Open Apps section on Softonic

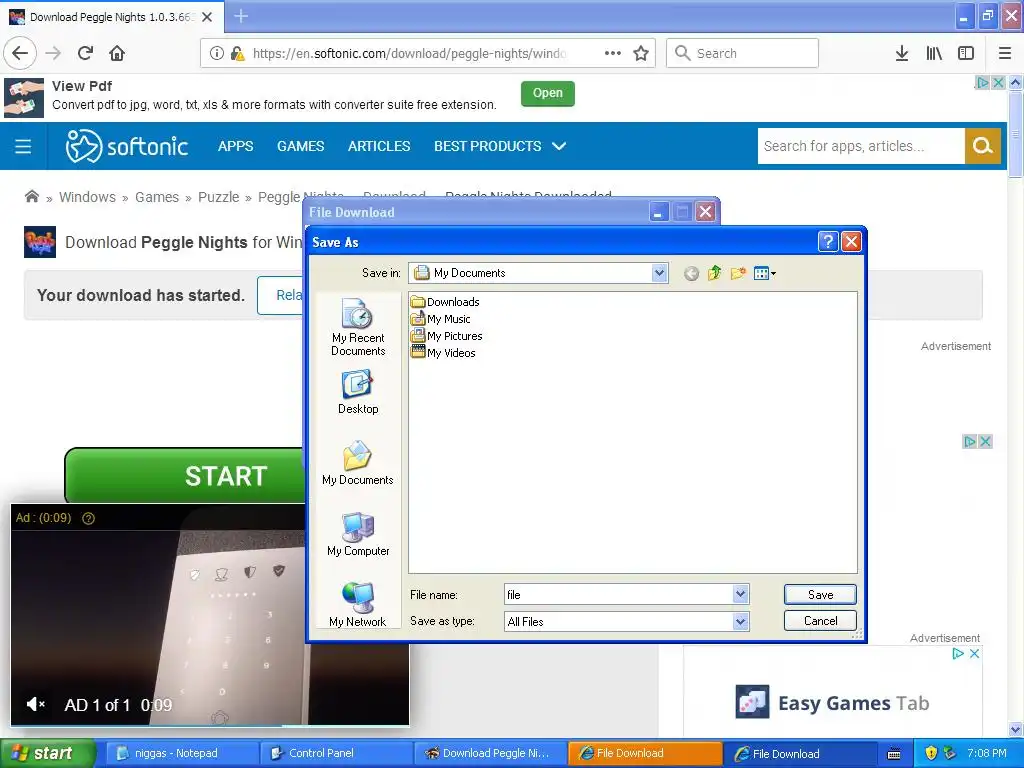[x=236, y=146]
